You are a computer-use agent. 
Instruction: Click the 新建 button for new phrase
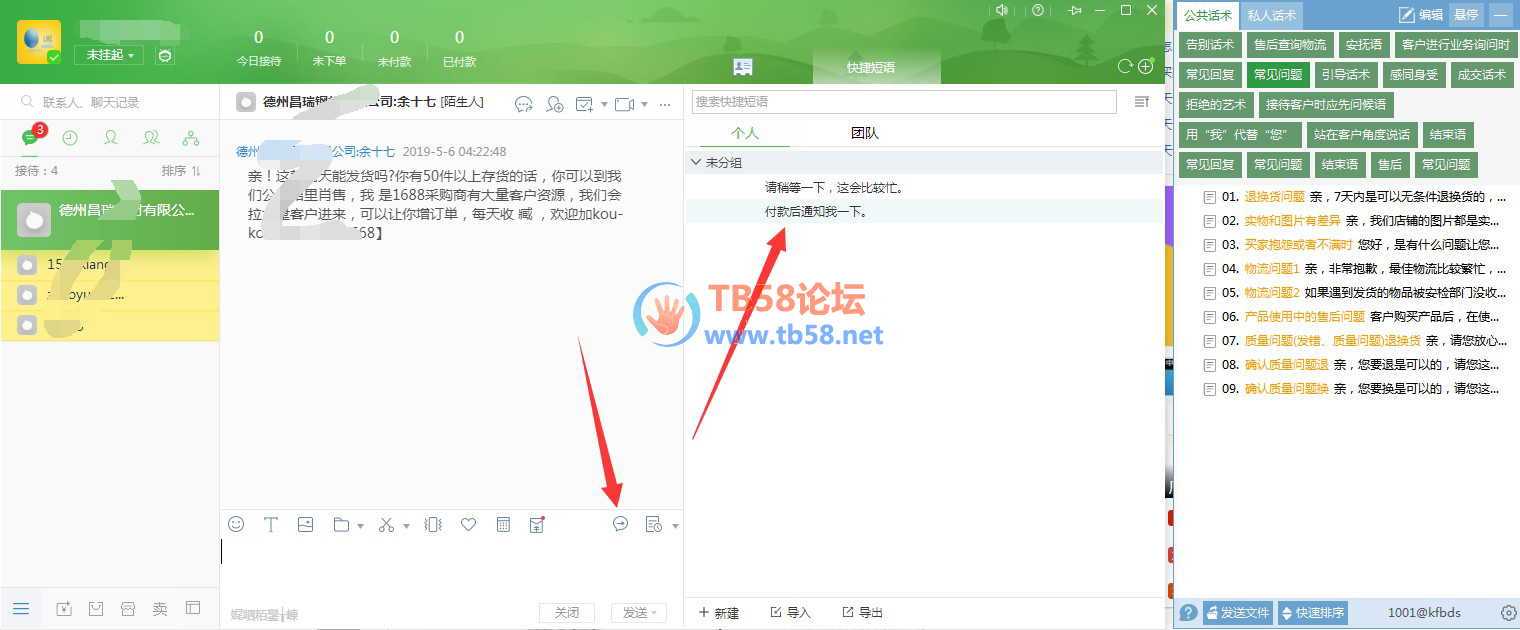tap(718, 612)
